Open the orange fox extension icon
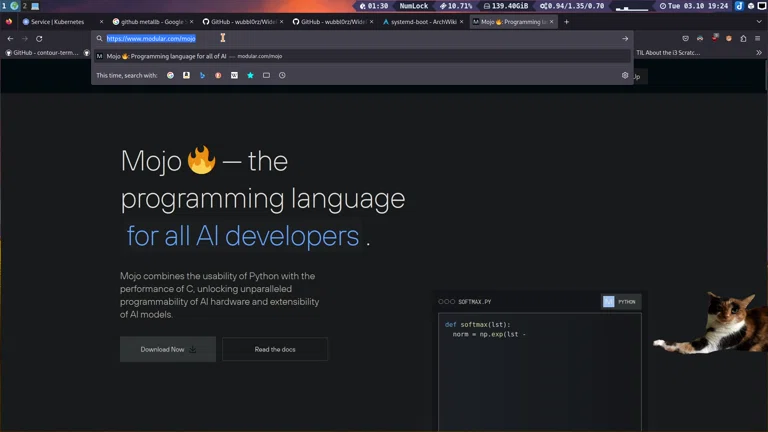The width and height of the screenshot is (768, 432). pos(729,39)
